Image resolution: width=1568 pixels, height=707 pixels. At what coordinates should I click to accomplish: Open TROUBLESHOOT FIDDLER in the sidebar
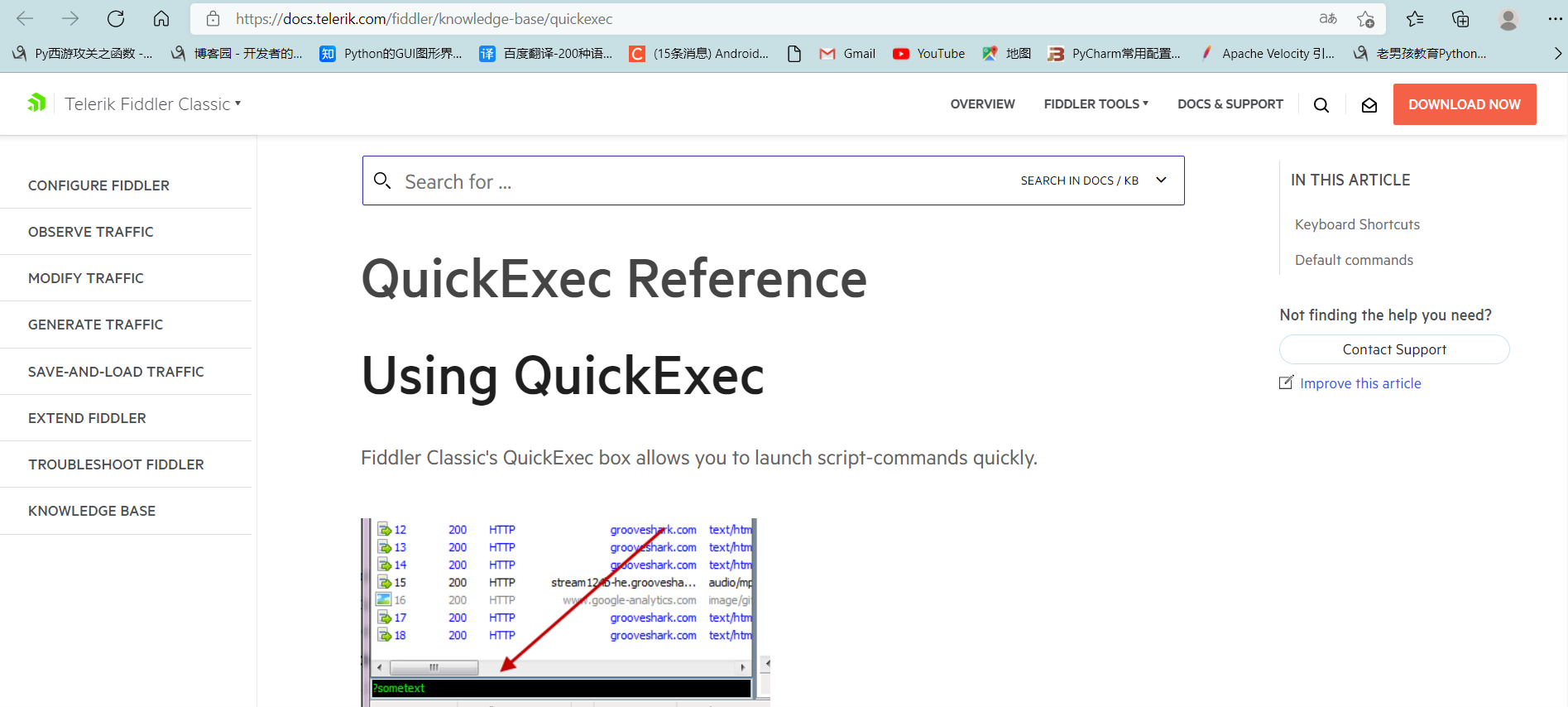click(x=116, y=464)
